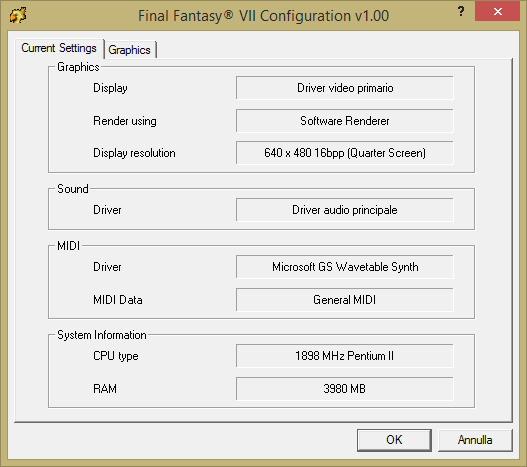
Task: Click the Driver label in Sound group
Action: pos(107,210)
